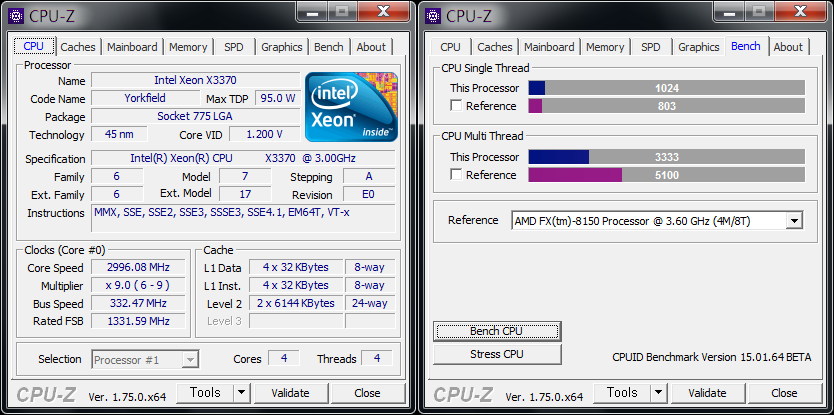Open the About tab in left window

click(371, 47)
